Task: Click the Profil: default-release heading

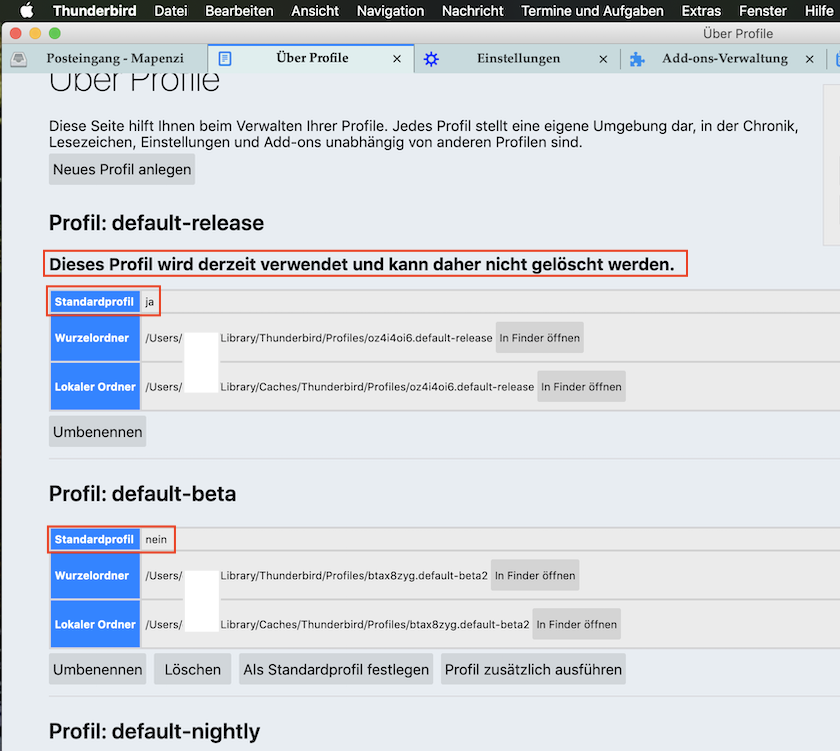Action: click(x=156, y=223)
